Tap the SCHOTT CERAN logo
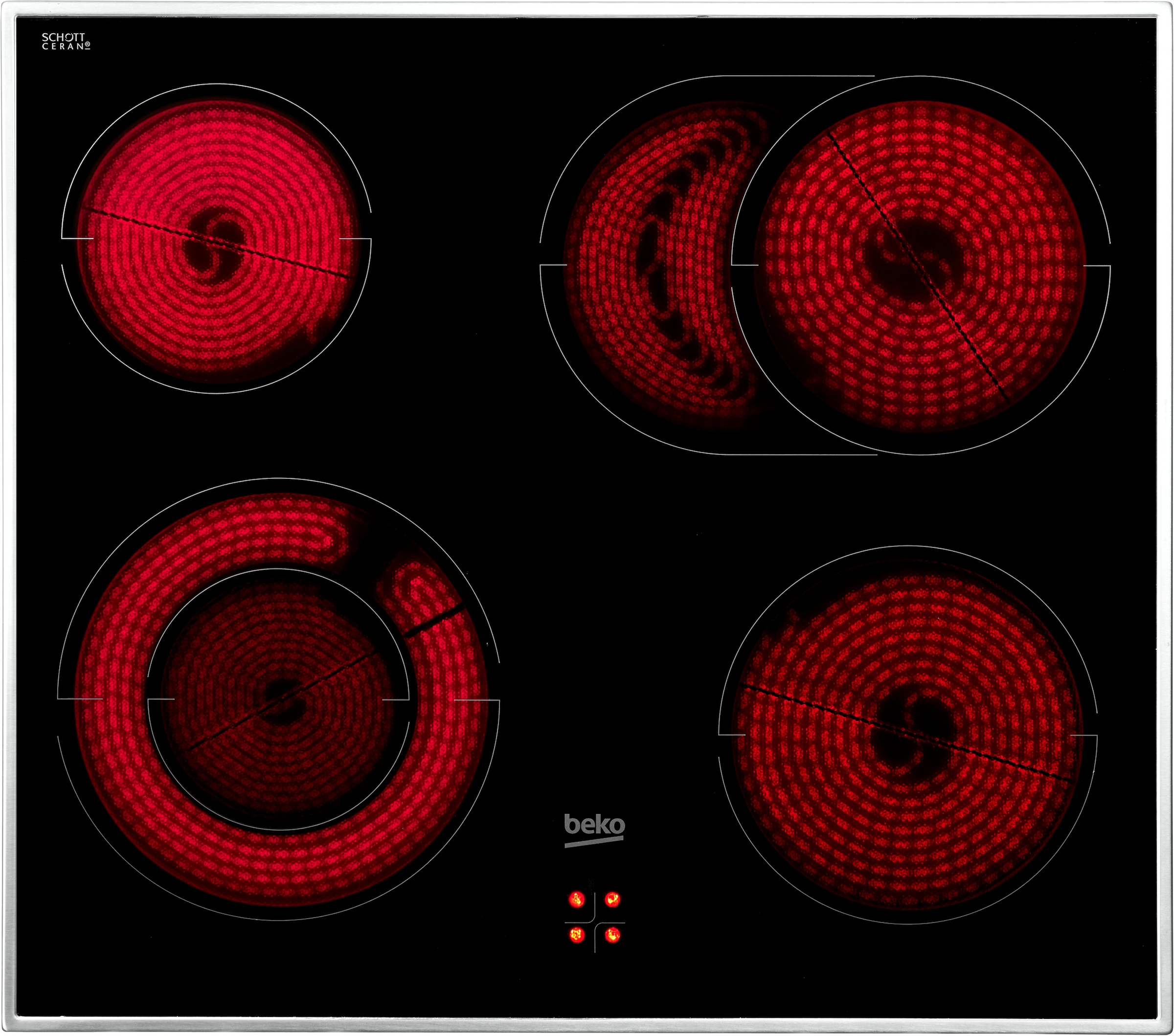The height and width of the screenshot is (1036, 1174). tap(66, 42)
